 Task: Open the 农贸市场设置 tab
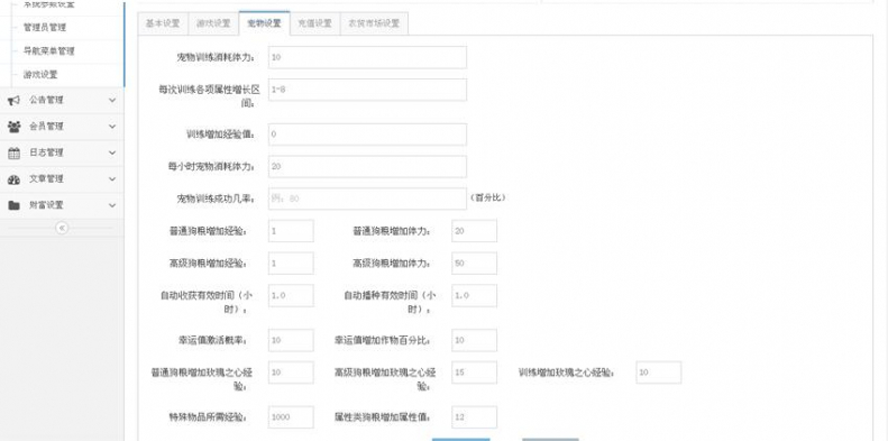(x=374, y=24)
